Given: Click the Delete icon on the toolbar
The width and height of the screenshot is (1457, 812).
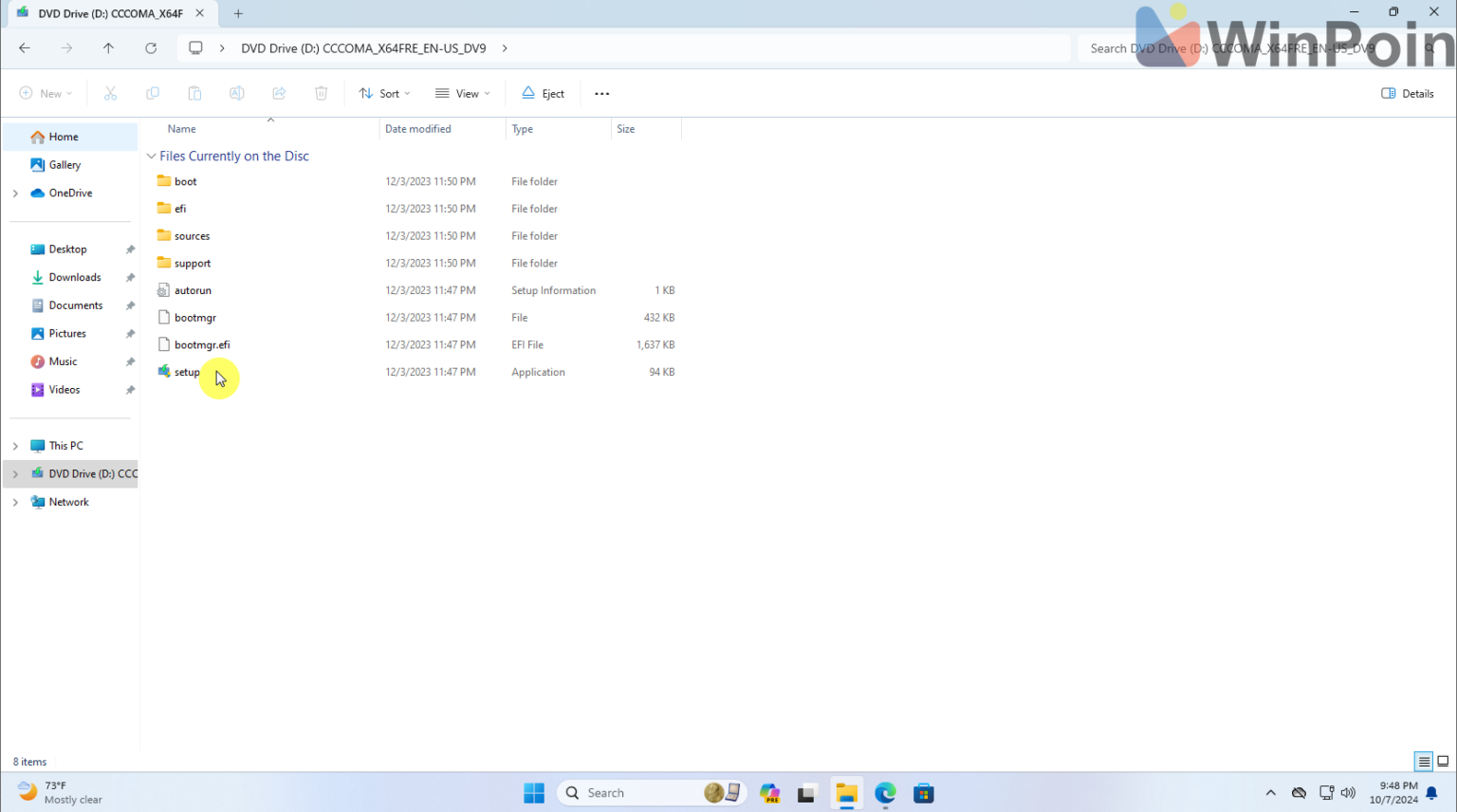Looking at the screenshot, I should [322, 93].
